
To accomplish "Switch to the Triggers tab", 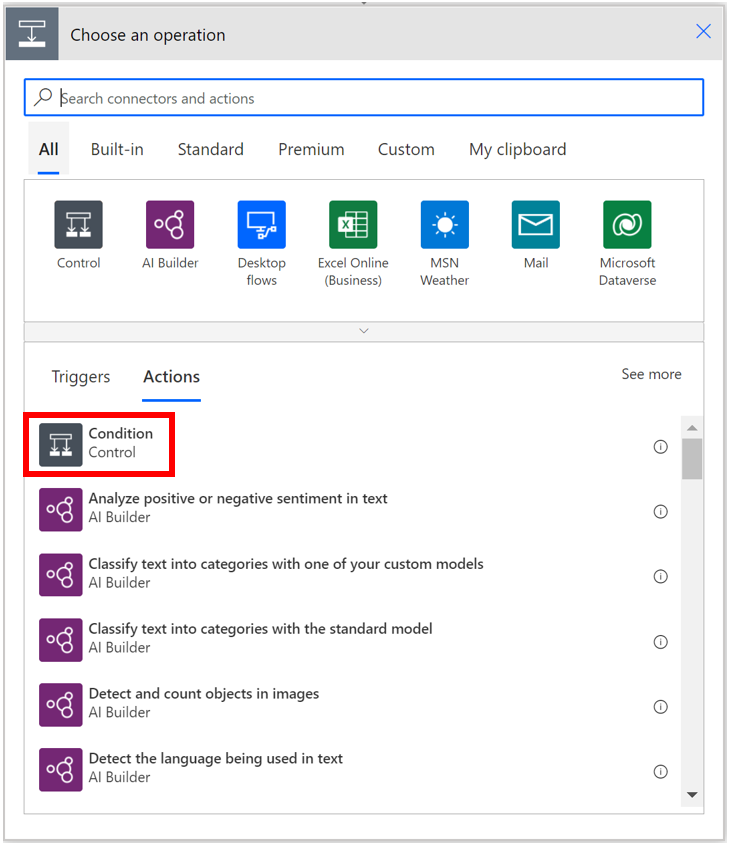I will point(80,377).
